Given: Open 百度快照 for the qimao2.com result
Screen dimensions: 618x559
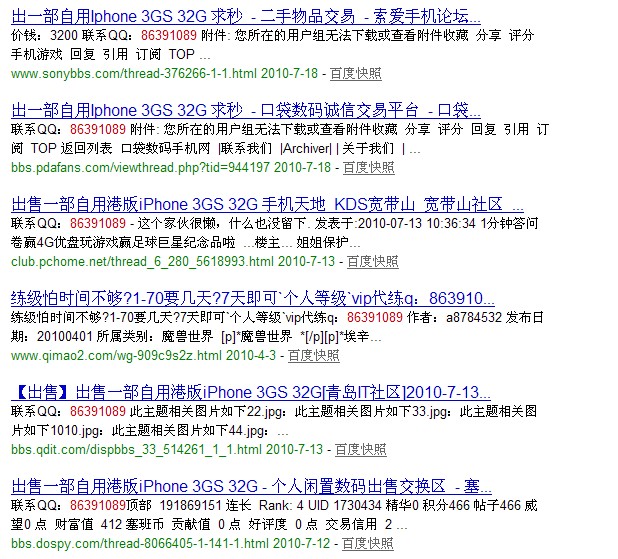Looking at the screenshot, I should click(314, 356).
